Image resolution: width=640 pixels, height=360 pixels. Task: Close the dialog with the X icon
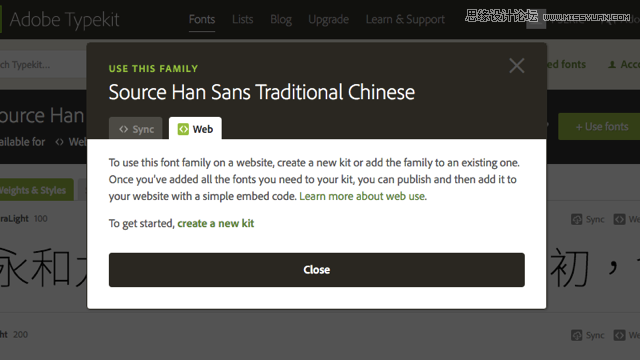(517, 65)
